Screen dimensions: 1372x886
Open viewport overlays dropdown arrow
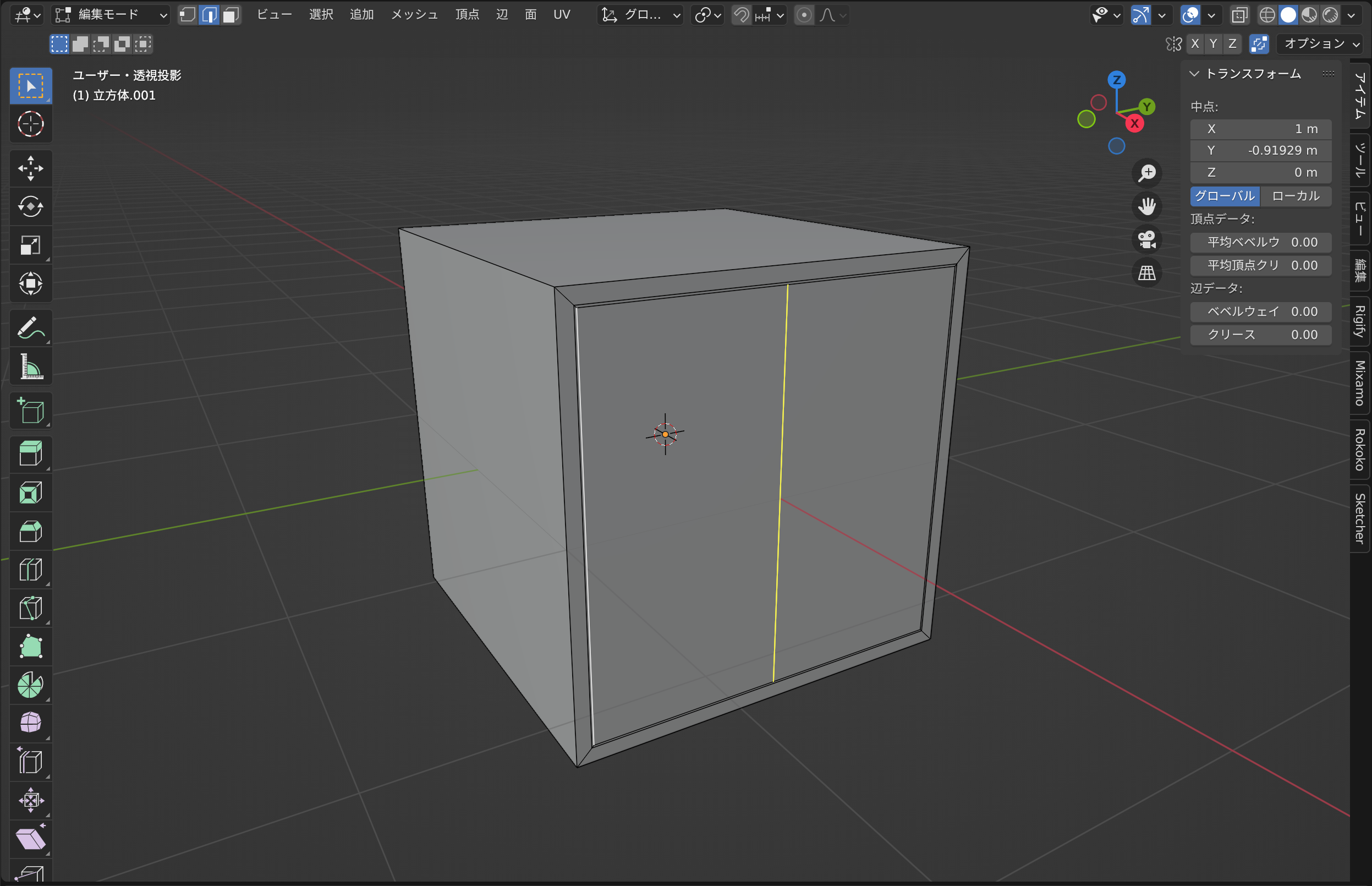click(x=1211, y=14)
